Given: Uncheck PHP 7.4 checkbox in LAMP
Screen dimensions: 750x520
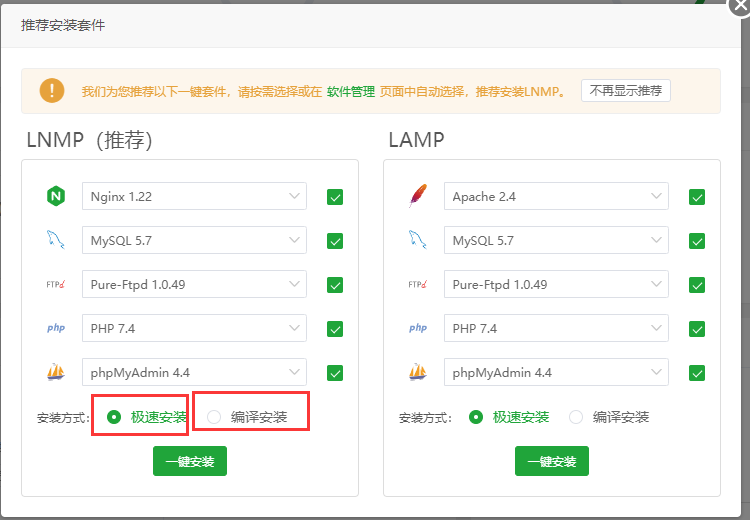Looking at the screenshot, I should click(x=697, y=329).
